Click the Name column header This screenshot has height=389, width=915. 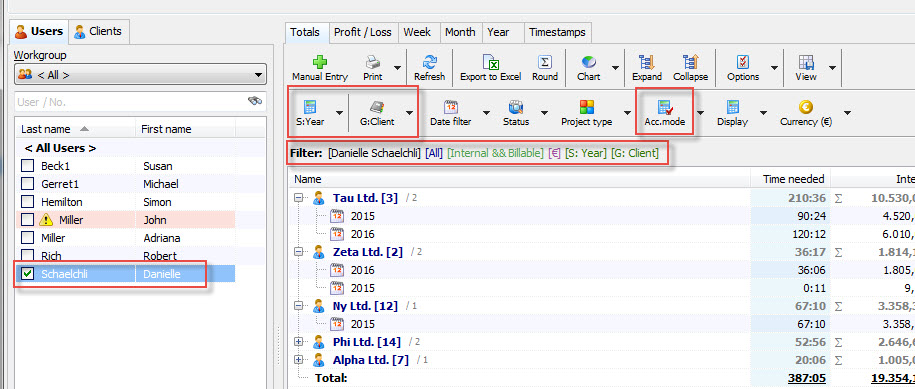click(519, 179)
